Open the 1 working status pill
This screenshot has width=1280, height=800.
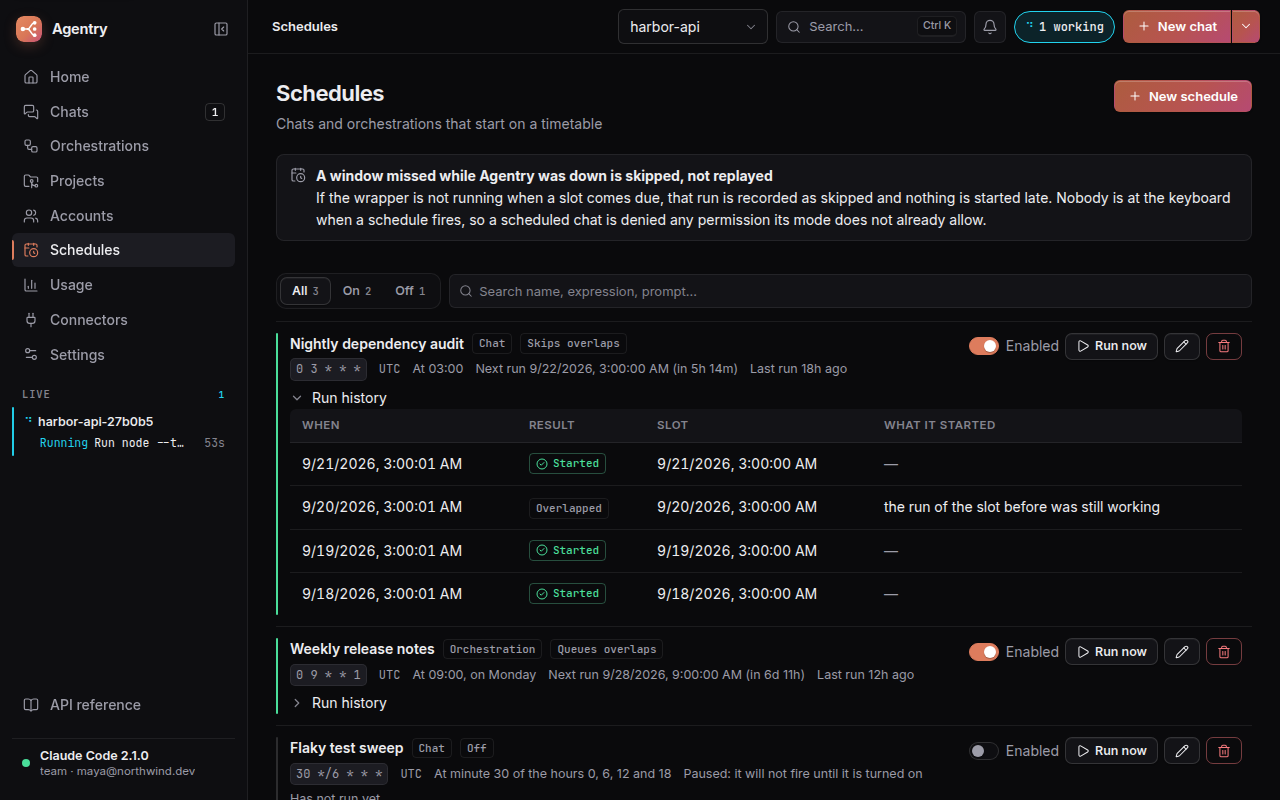coord(1064,27)
